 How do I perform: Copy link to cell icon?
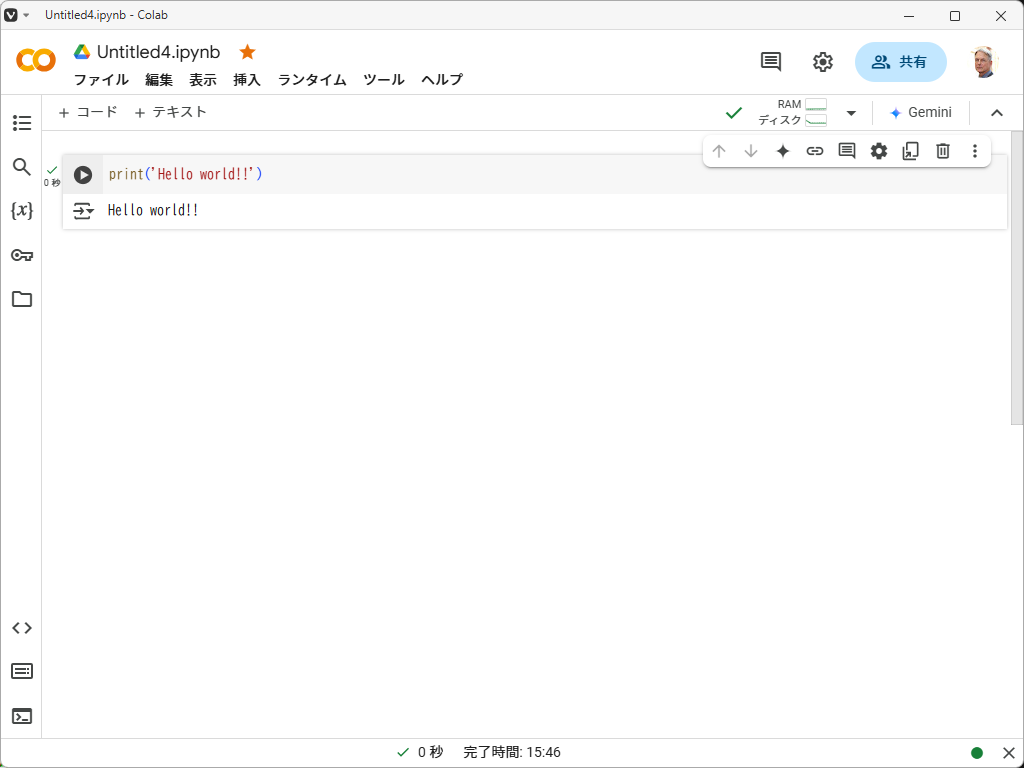pyautogui.click(x=814, y=152)
